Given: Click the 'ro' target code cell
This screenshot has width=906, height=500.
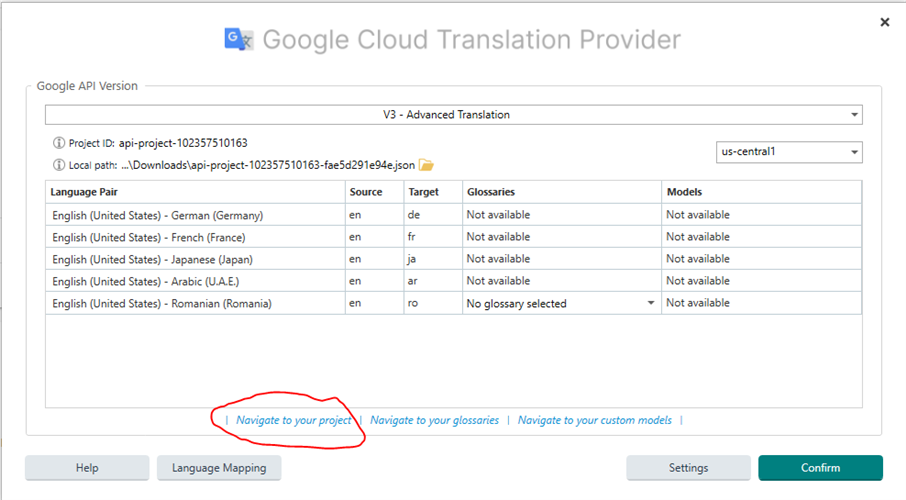Looking at the screenshot, I should (433, 303).
